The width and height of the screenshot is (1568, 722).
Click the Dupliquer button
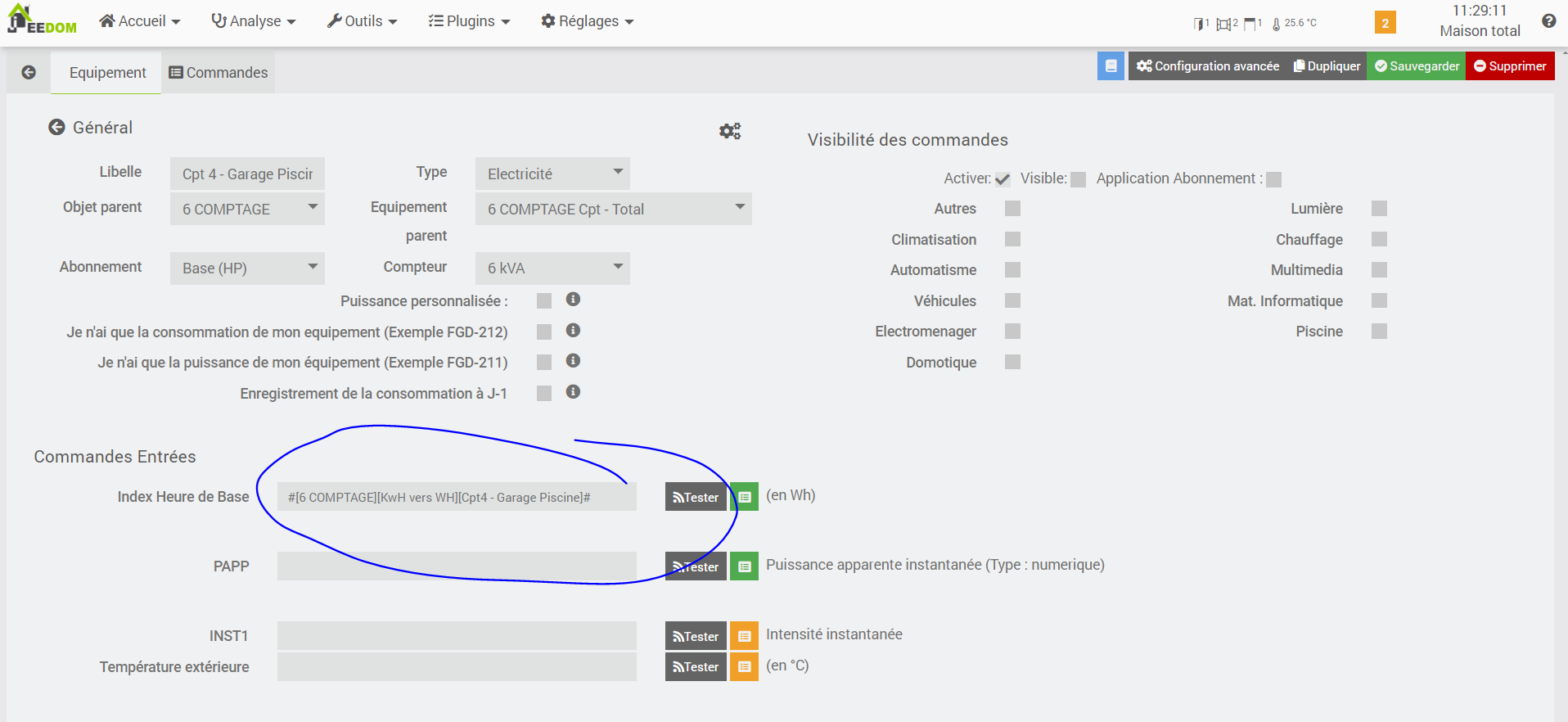click(1327, 65)
